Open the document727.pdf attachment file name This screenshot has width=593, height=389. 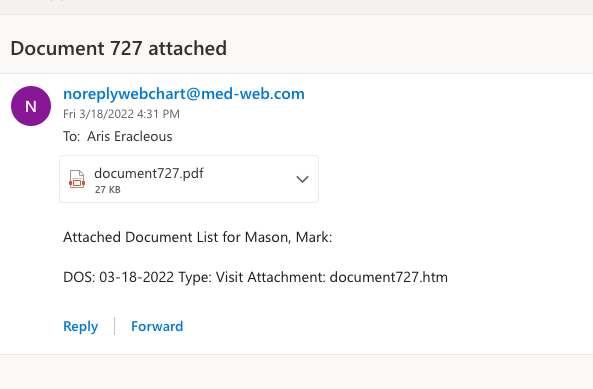click(x=149, y=173)
